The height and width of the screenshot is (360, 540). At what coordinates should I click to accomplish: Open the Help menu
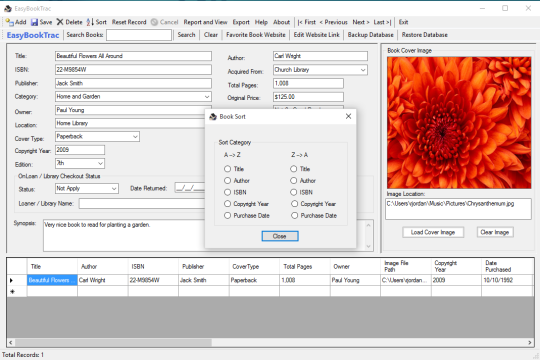[x=261, y=22]
